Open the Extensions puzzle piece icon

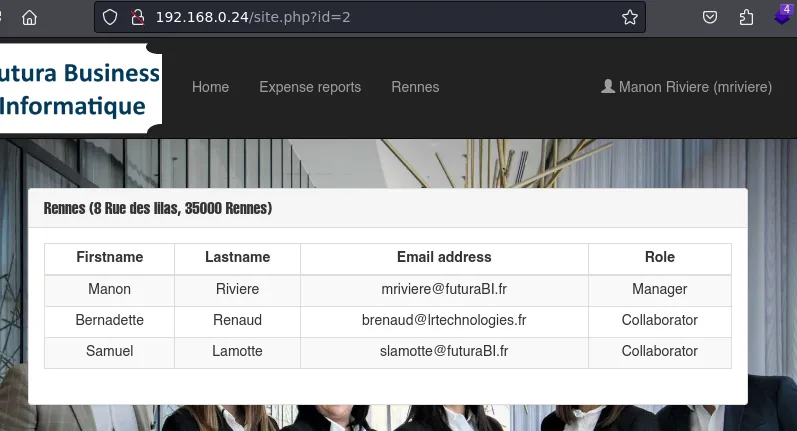(746, 17)
